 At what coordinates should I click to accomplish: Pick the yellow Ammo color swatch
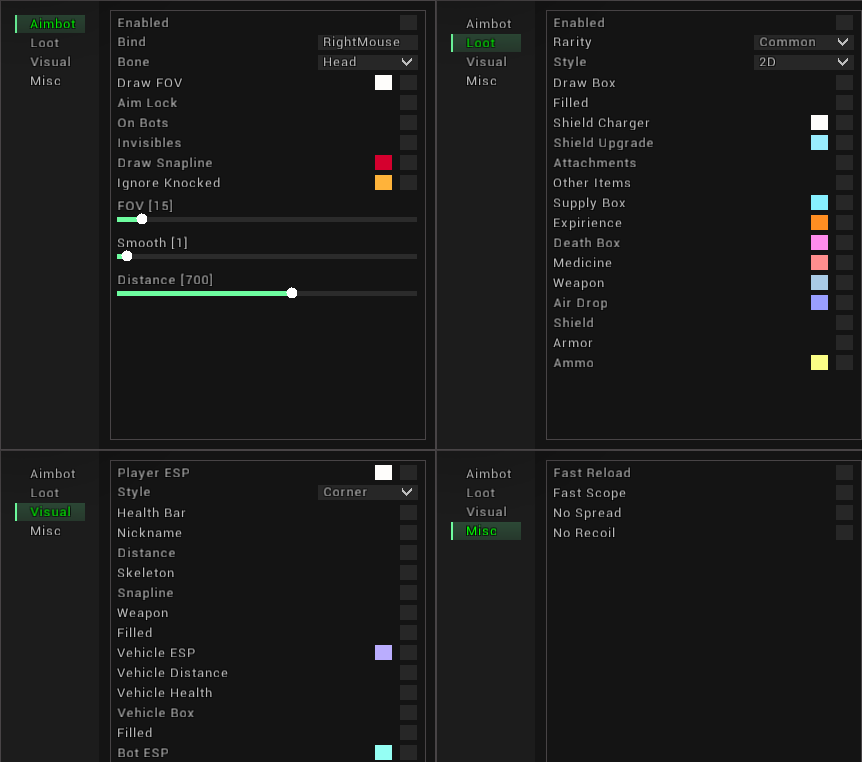(819, 362)
